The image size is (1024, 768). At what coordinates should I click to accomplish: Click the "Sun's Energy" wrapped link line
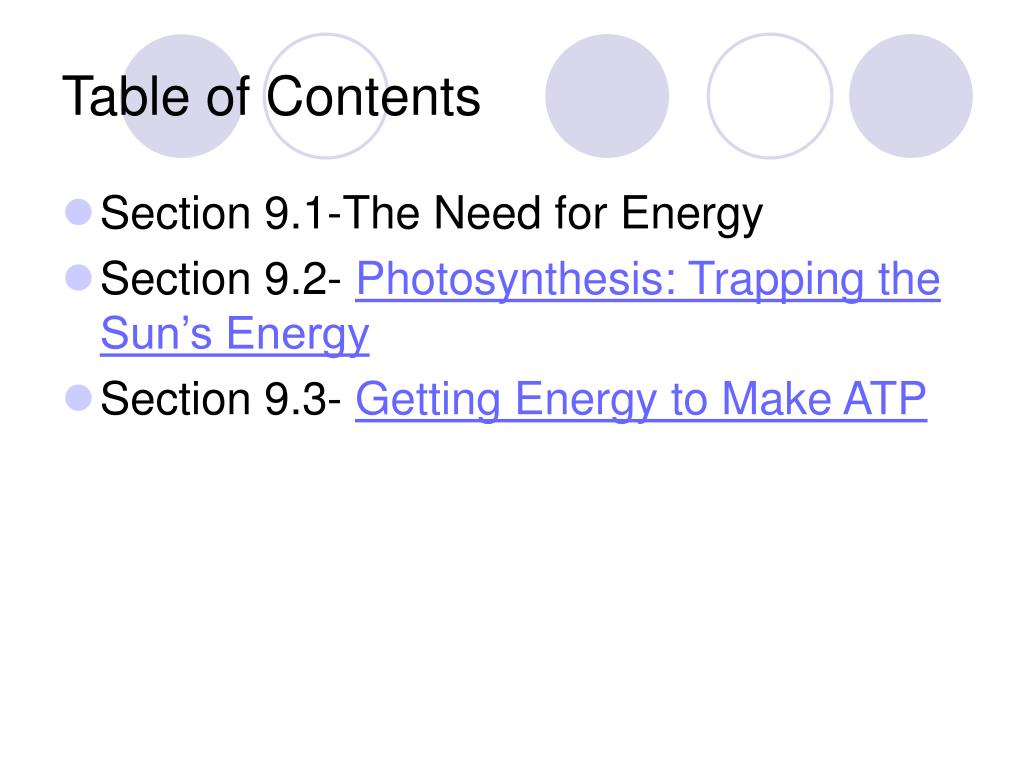[235, 334]
